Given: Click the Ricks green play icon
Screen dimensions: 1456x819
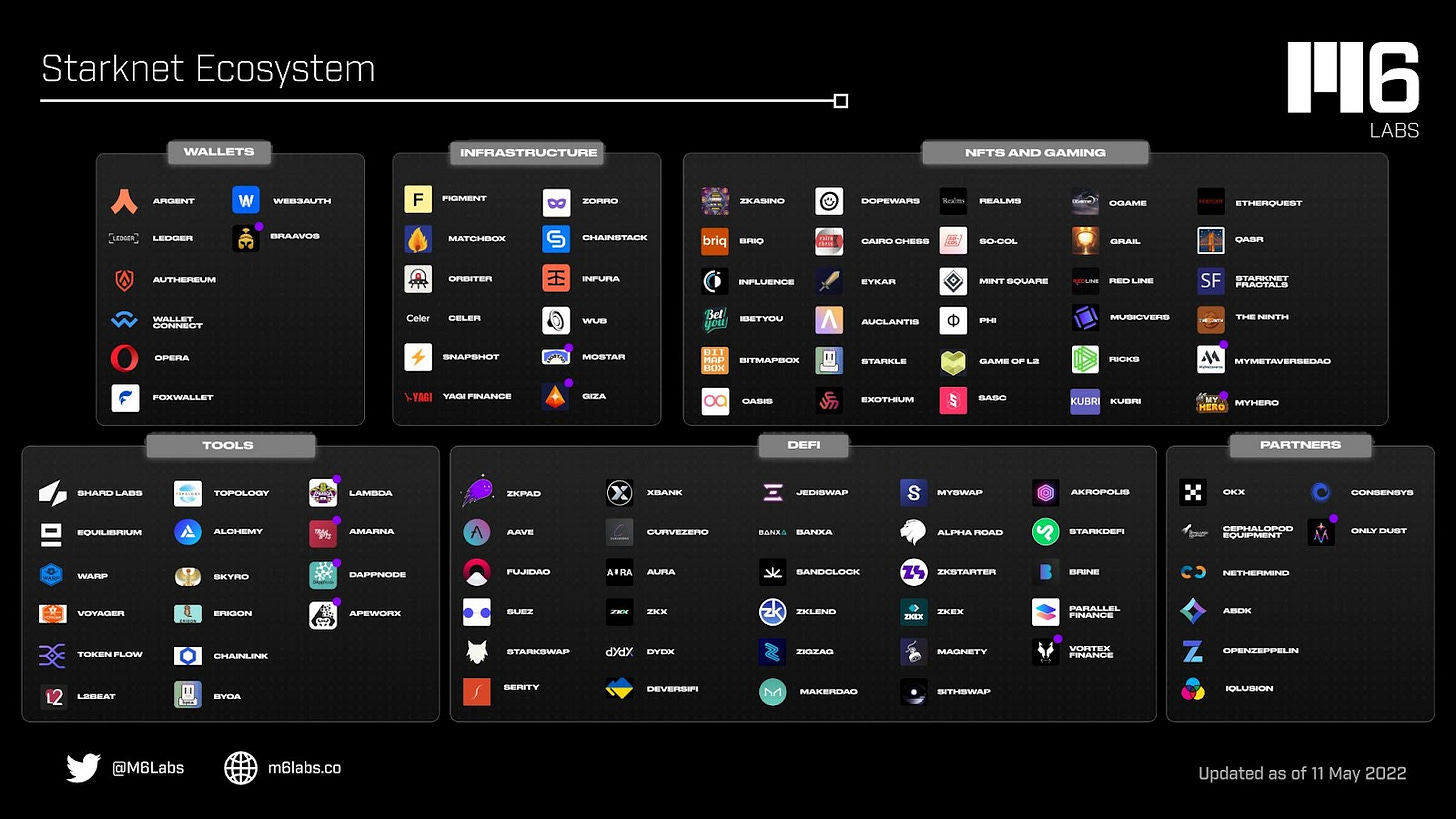Looking at the screenshot, I should (x=1085, y=359).
